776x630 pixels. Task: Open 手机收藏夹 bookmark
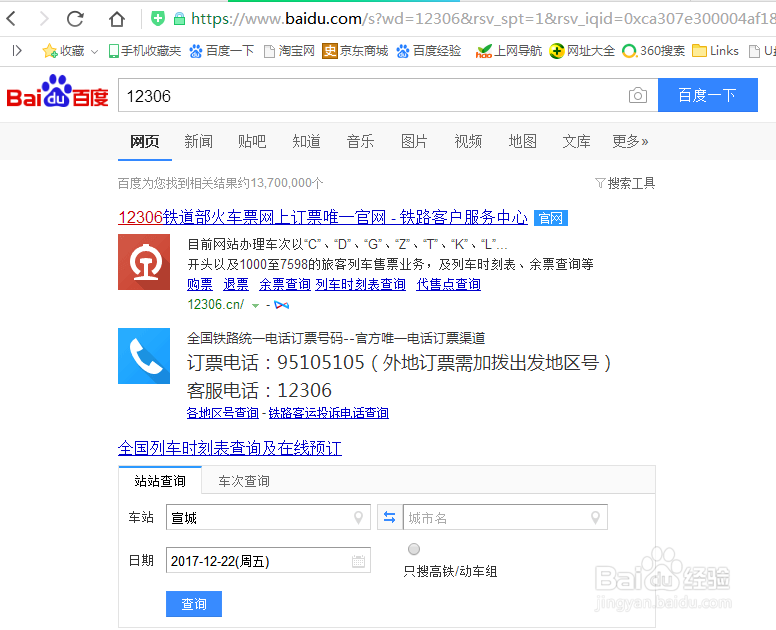(x=145, y=50)
